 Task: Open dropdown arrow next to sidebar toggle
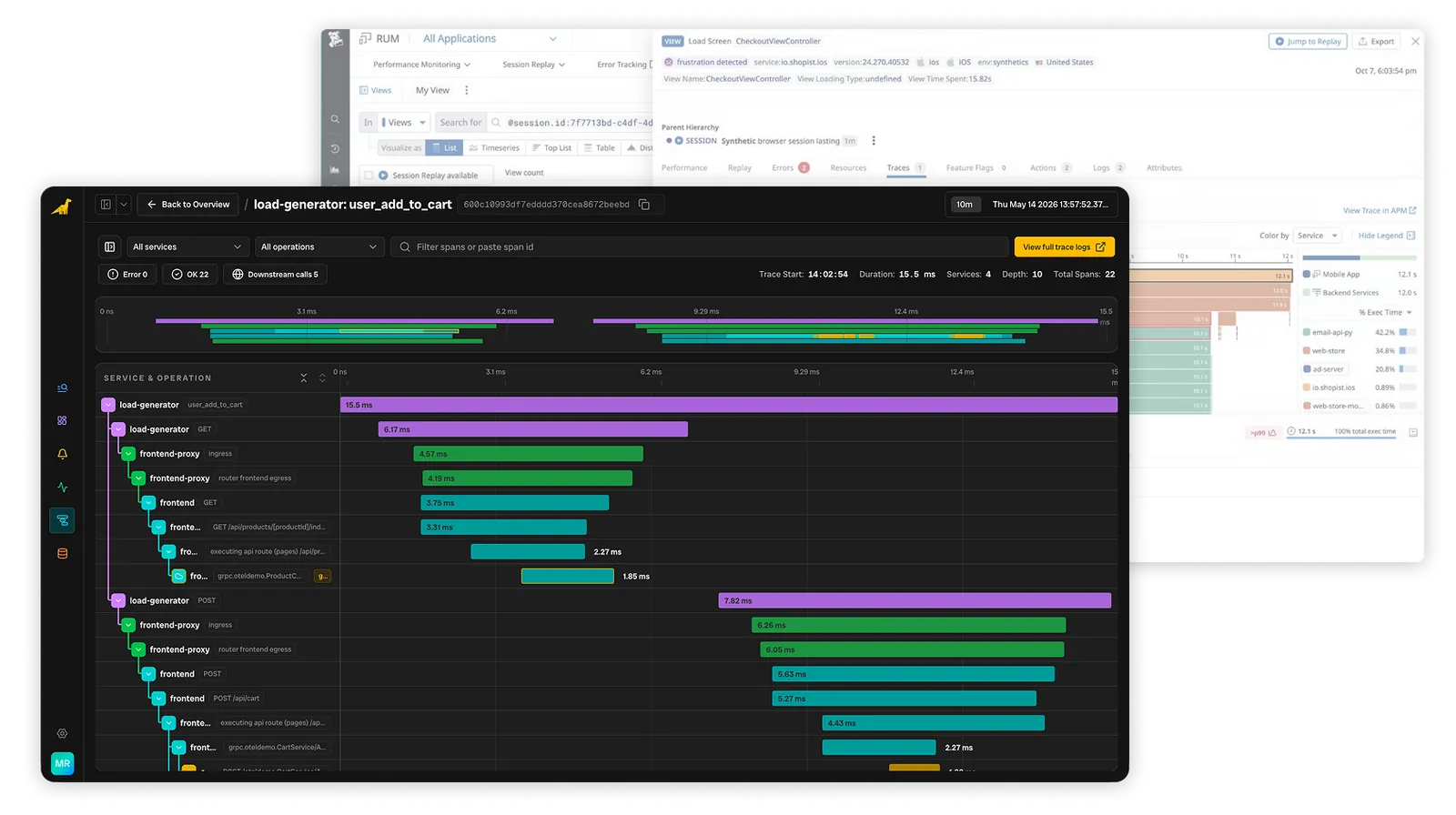pyautogui.click(x=124, y=205)
